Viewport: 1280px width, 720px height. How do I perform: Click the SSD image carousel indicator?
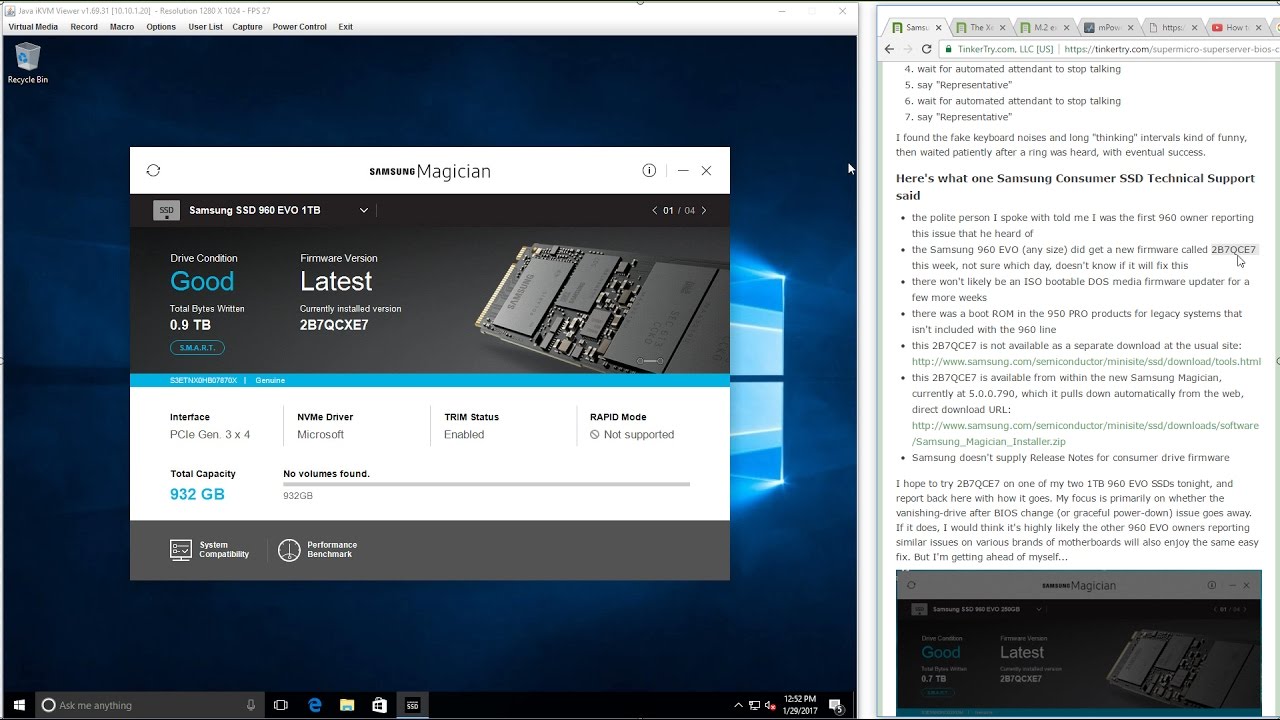click(650, 360)
